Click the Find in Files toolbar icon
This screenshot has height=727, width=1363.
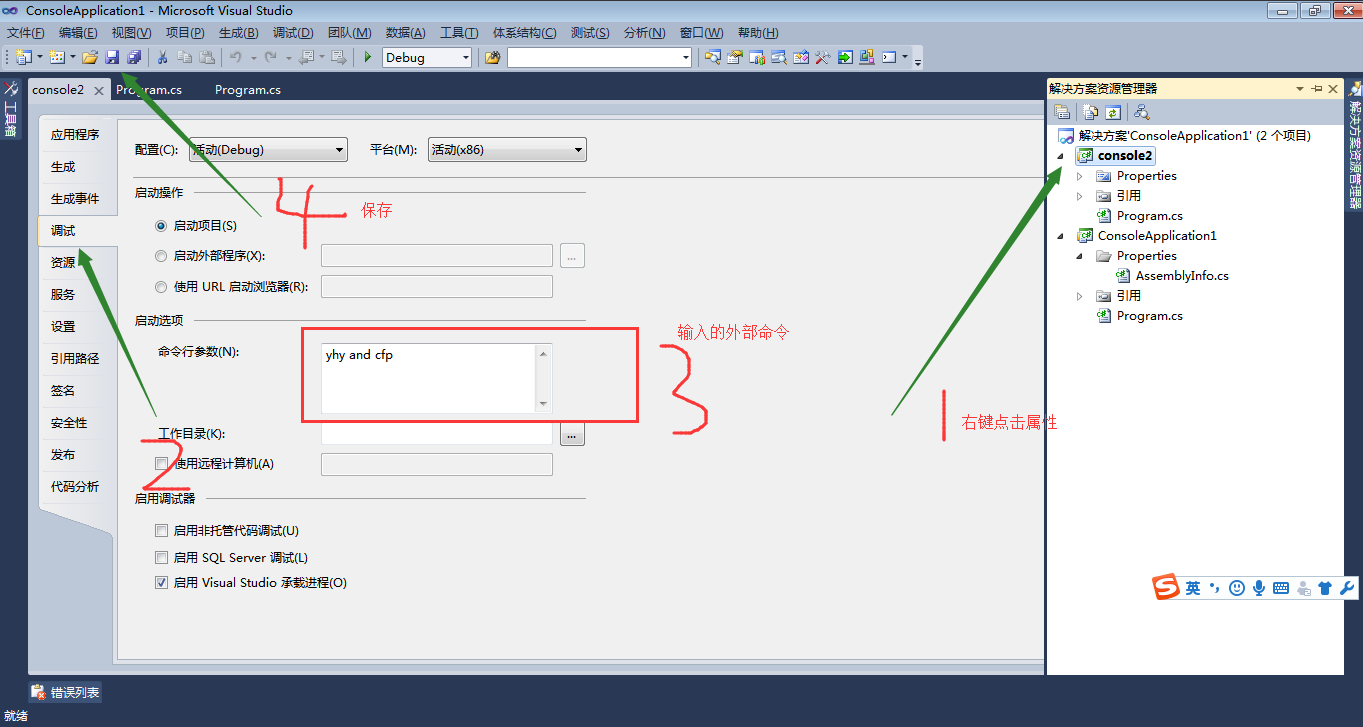(x=493, y=58)
